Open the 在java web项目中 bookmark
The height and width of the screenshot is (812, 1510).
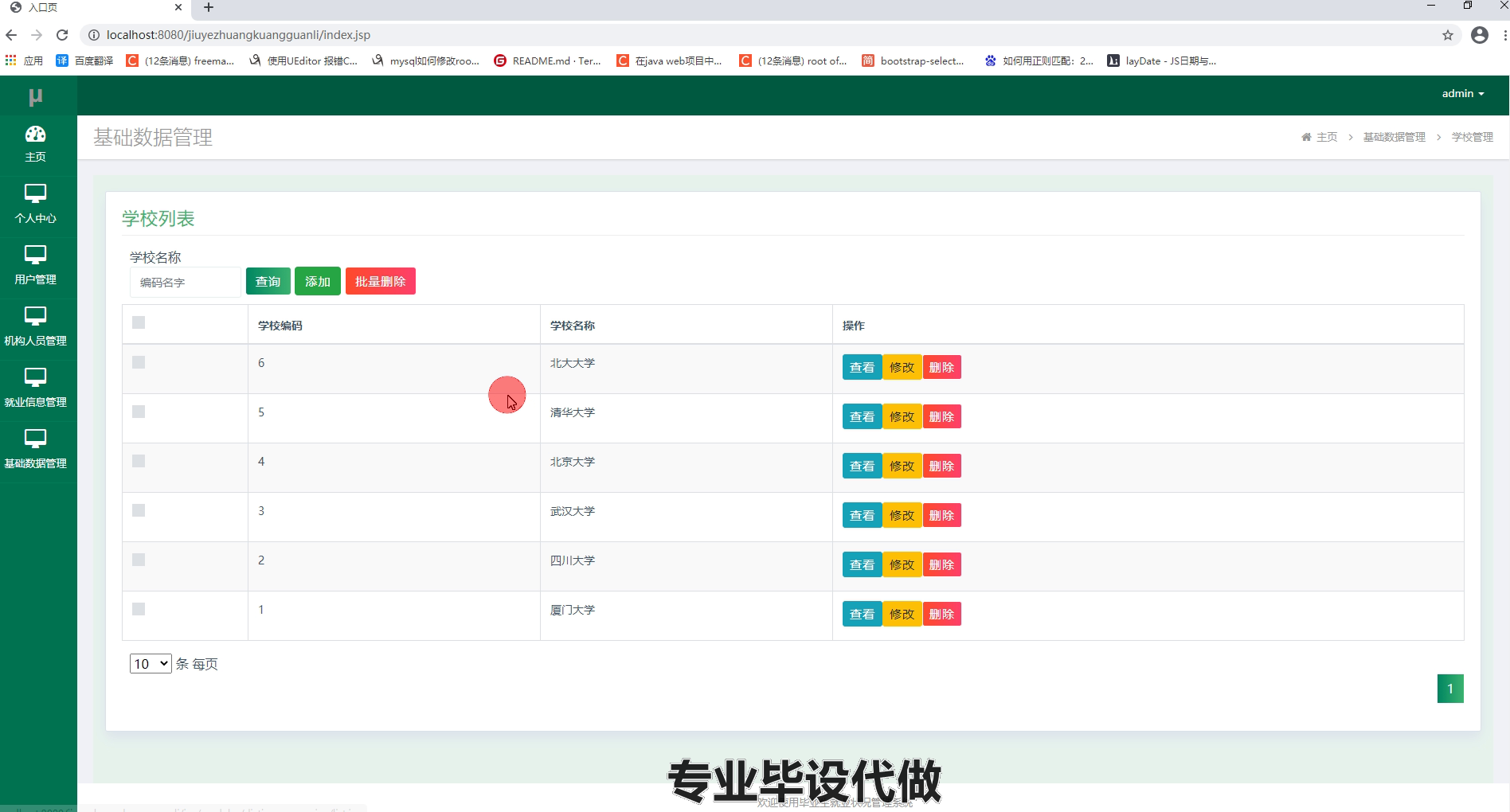point(670,61)
